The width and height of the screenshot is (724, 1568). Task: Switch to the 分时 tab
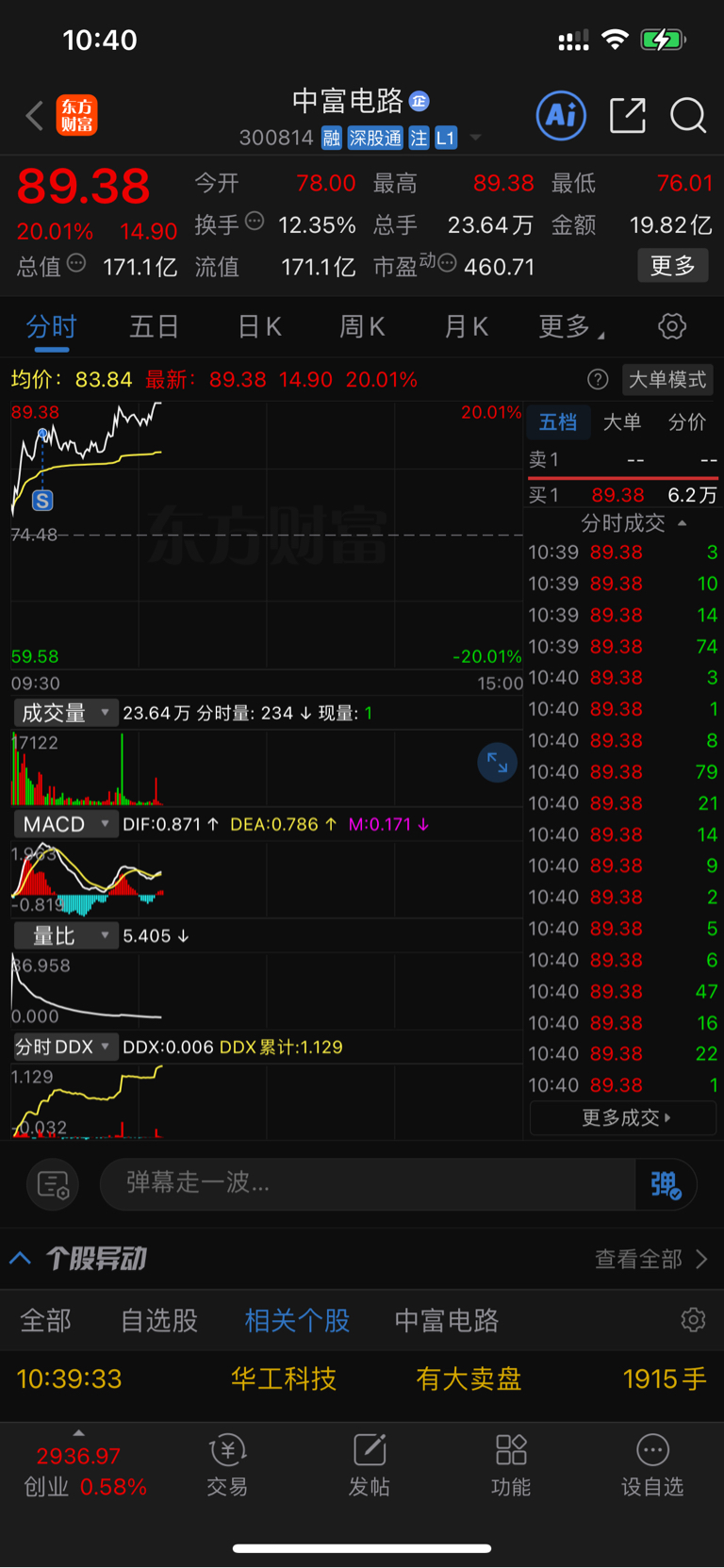tap(51, 327)
